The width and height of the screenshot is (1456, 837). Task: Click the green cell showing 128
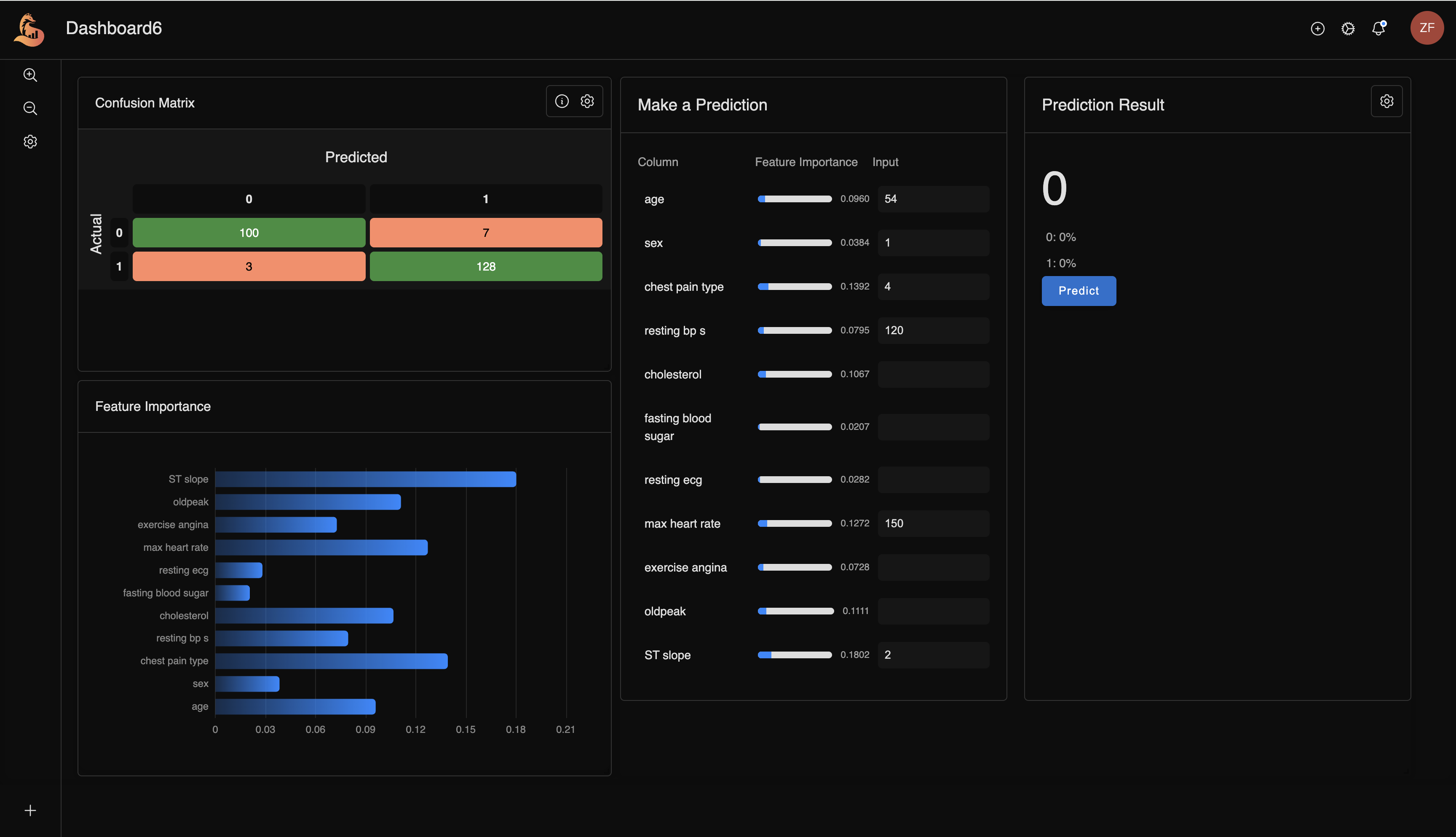(485, 266)
